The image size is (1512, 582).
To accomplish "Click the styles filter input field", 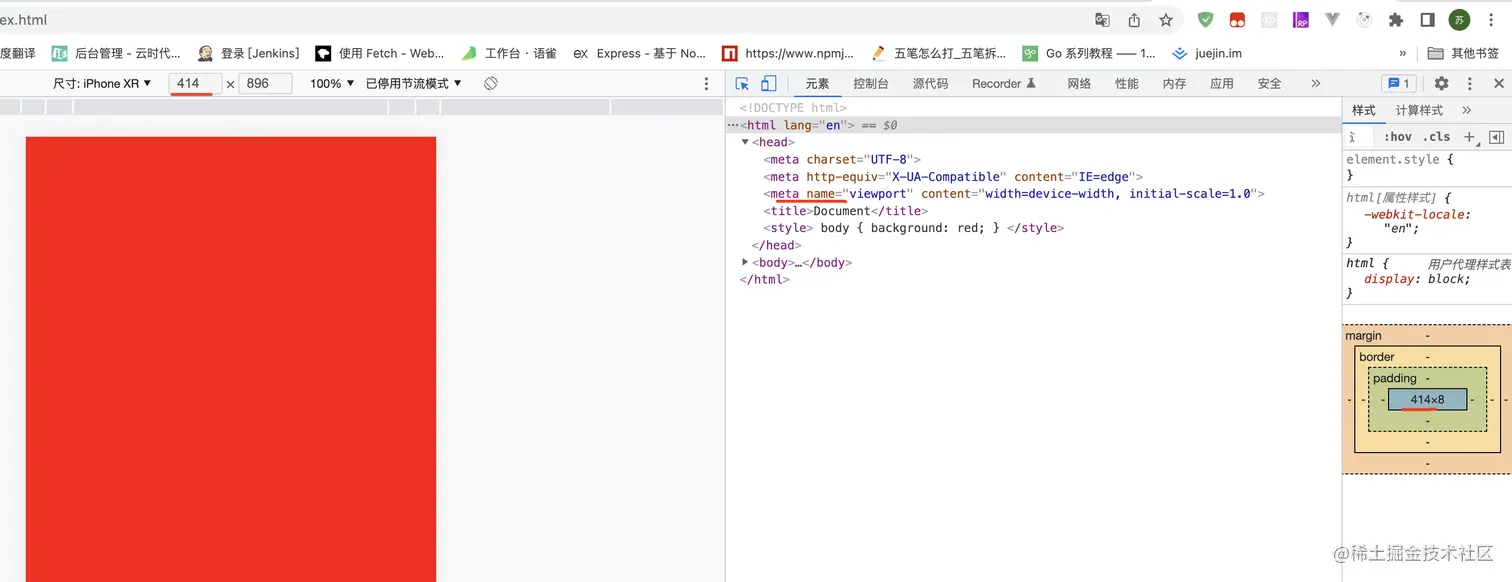I will pyautogui.click(x=1360, y=137).
